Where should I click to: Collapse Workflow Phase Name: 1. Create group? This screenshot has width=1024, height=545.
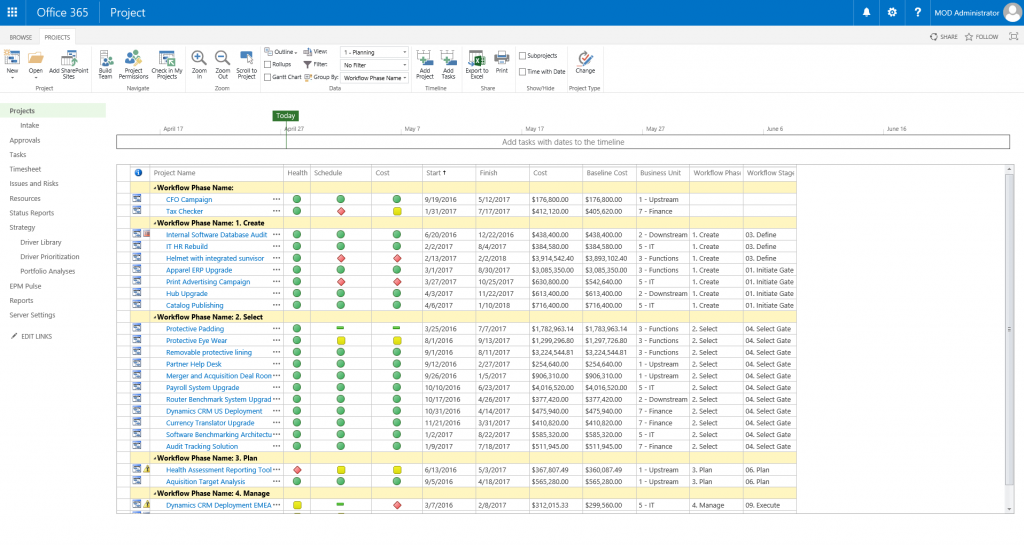pyautogui.click(x=155, y=223)
